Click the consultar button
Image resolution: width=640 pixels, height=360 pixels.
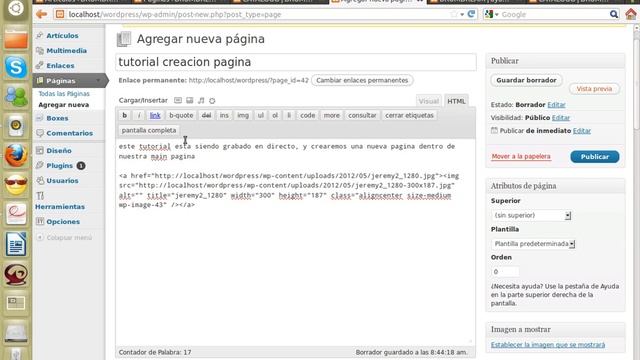(x=362, y=116)
